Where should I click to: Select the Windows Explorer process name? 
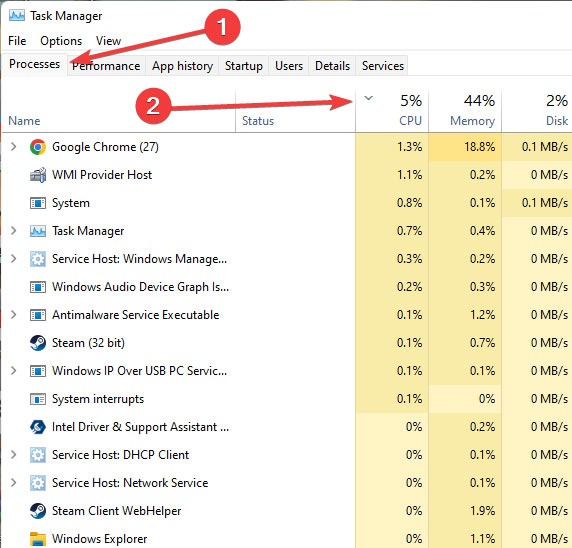tap(100, 539)
